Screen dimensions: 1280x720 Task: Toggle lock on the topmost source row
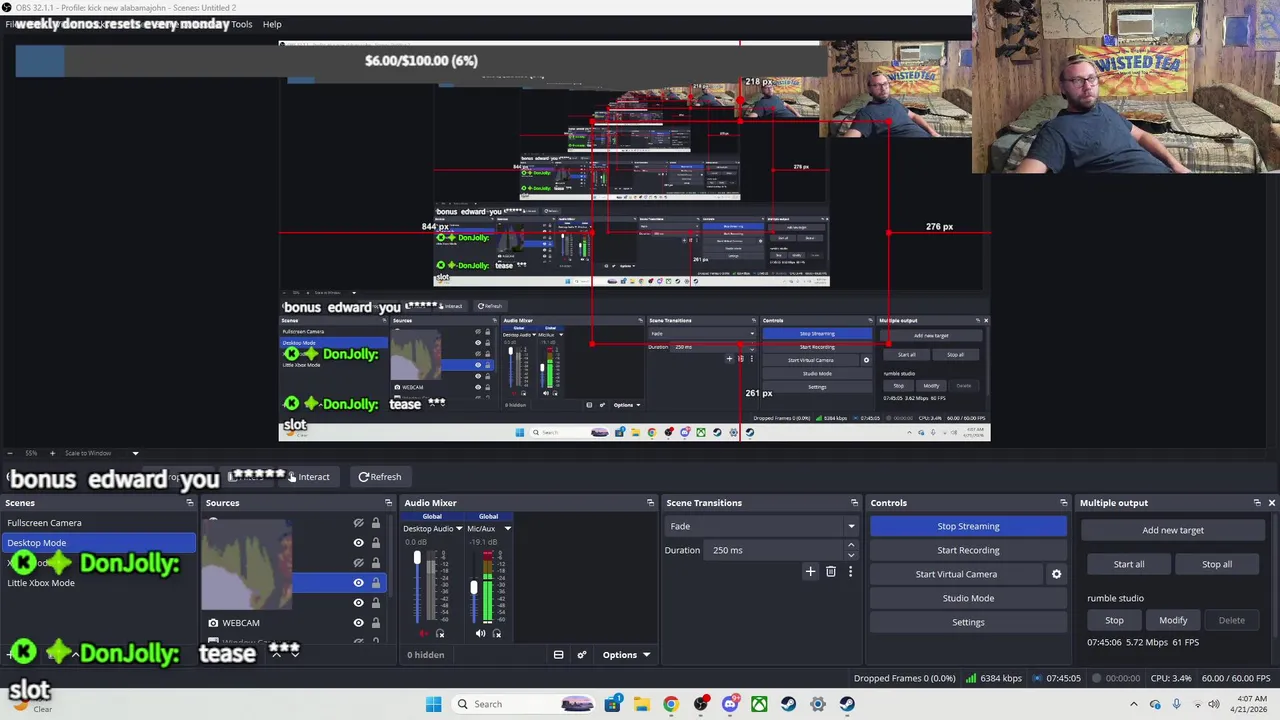[376, 523]
